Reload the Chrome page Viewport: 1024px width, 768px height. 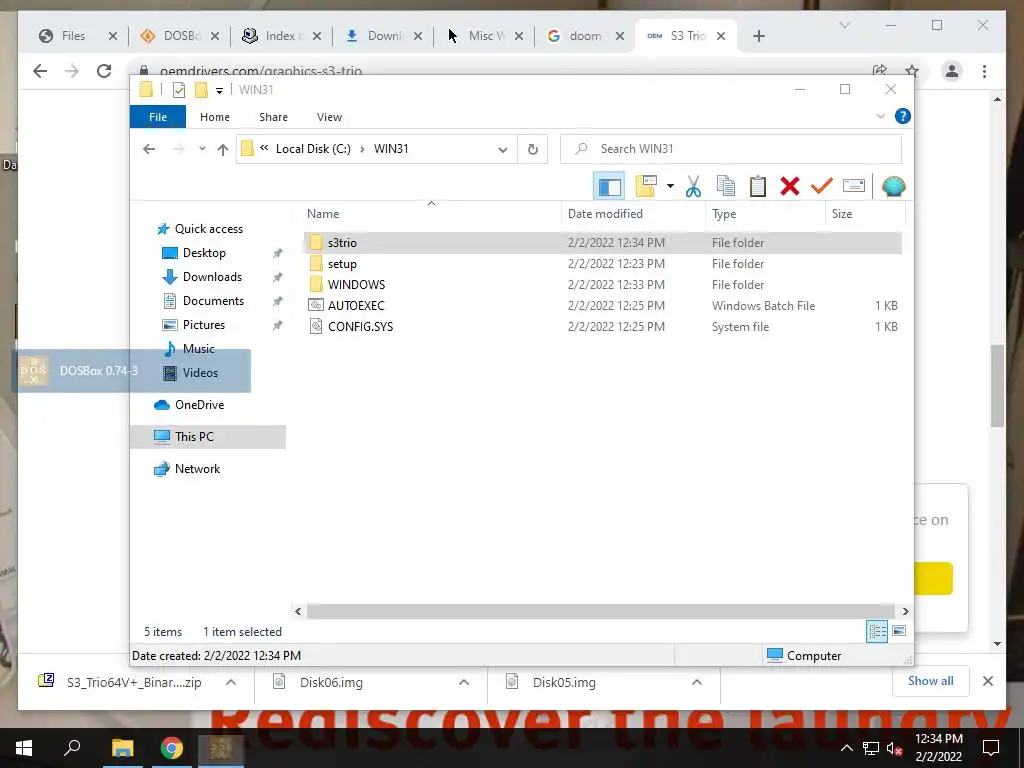pyautogui.click(x=104, y=71)
